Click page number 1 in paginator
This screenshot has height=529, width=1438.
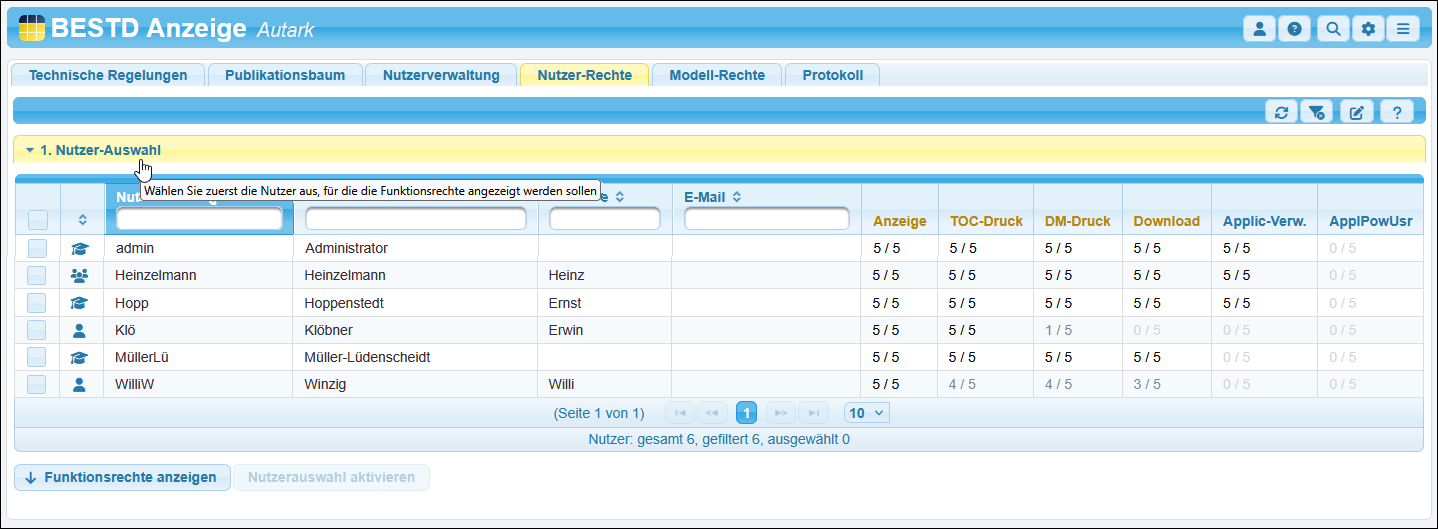pyautogui.click(x=747, y=412)
